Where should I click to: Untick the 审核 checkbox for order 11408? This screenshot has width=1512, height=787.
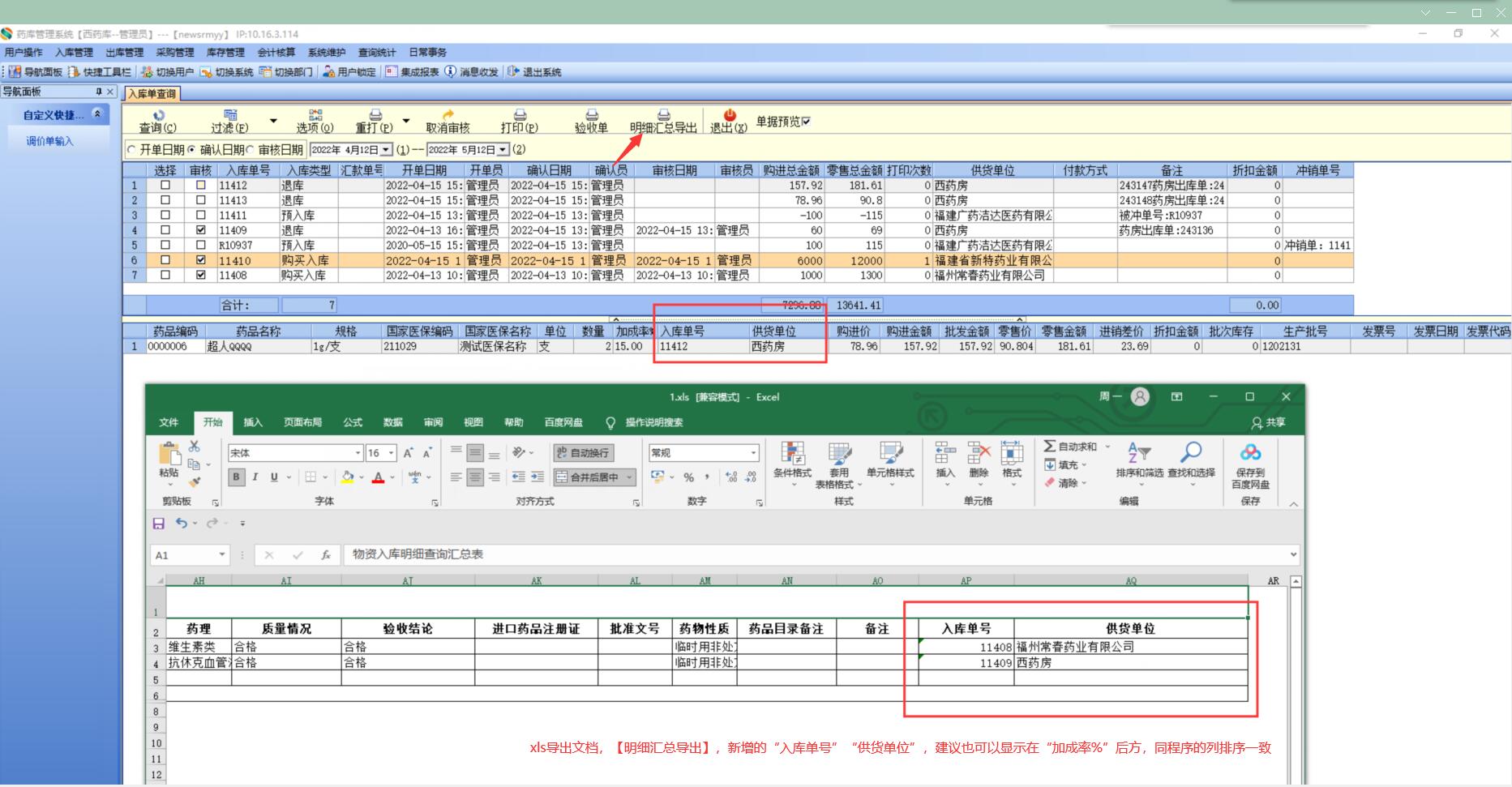coord(201,275)
